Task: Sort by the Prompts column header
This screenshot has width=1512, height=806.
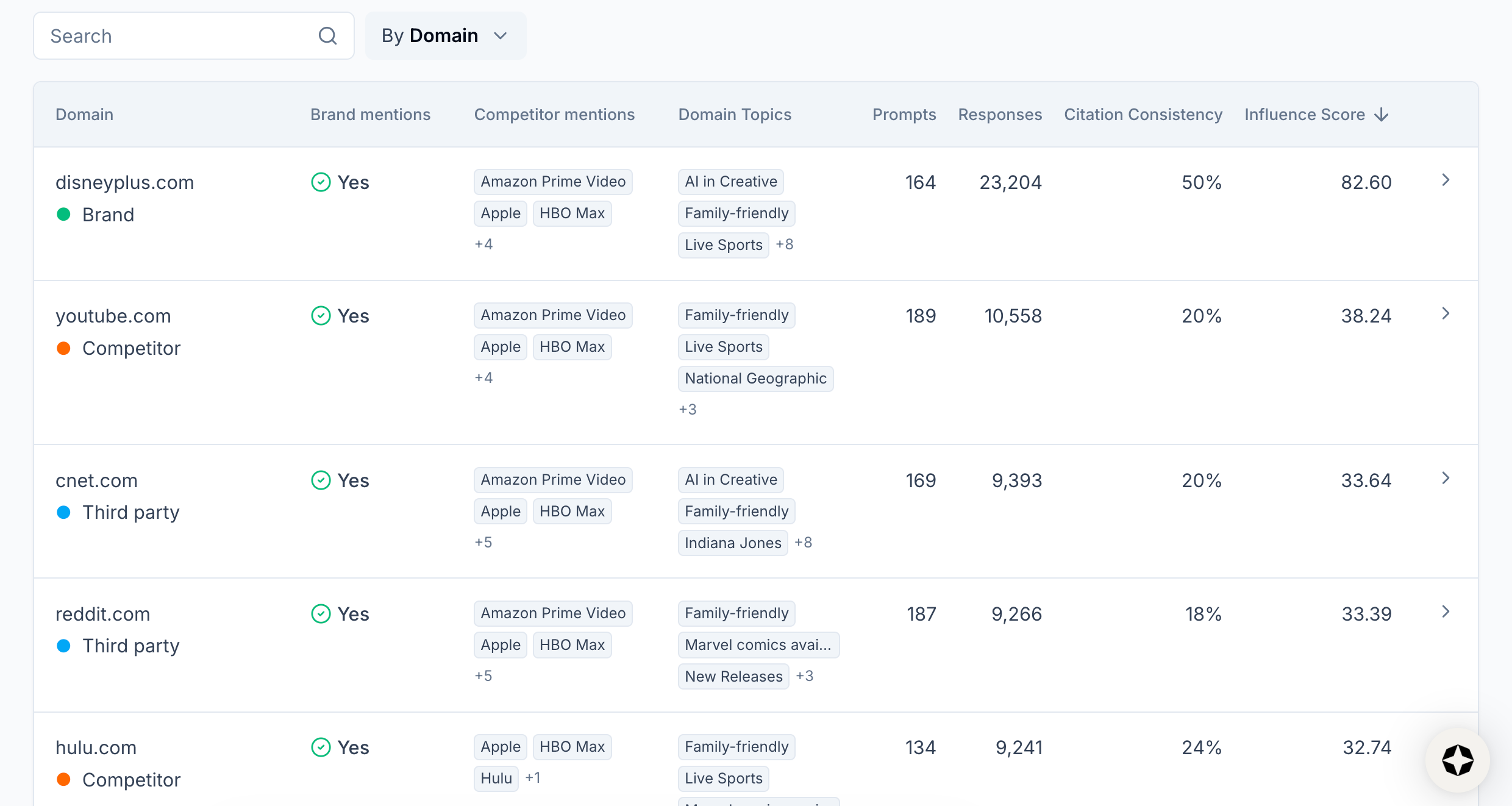Action: pyautogui.click(x=904, y=115)
